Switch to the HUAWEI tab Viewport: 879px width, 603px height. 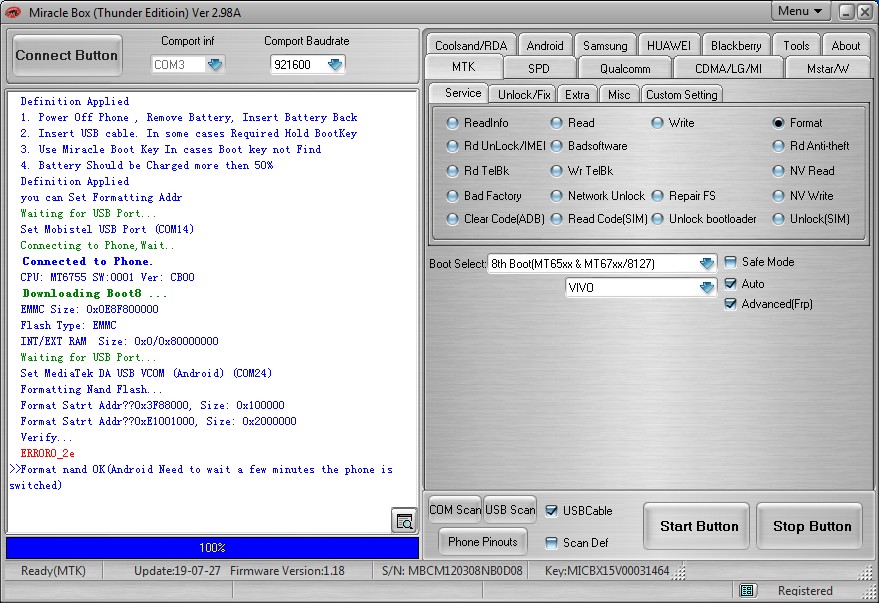point(669,45)
